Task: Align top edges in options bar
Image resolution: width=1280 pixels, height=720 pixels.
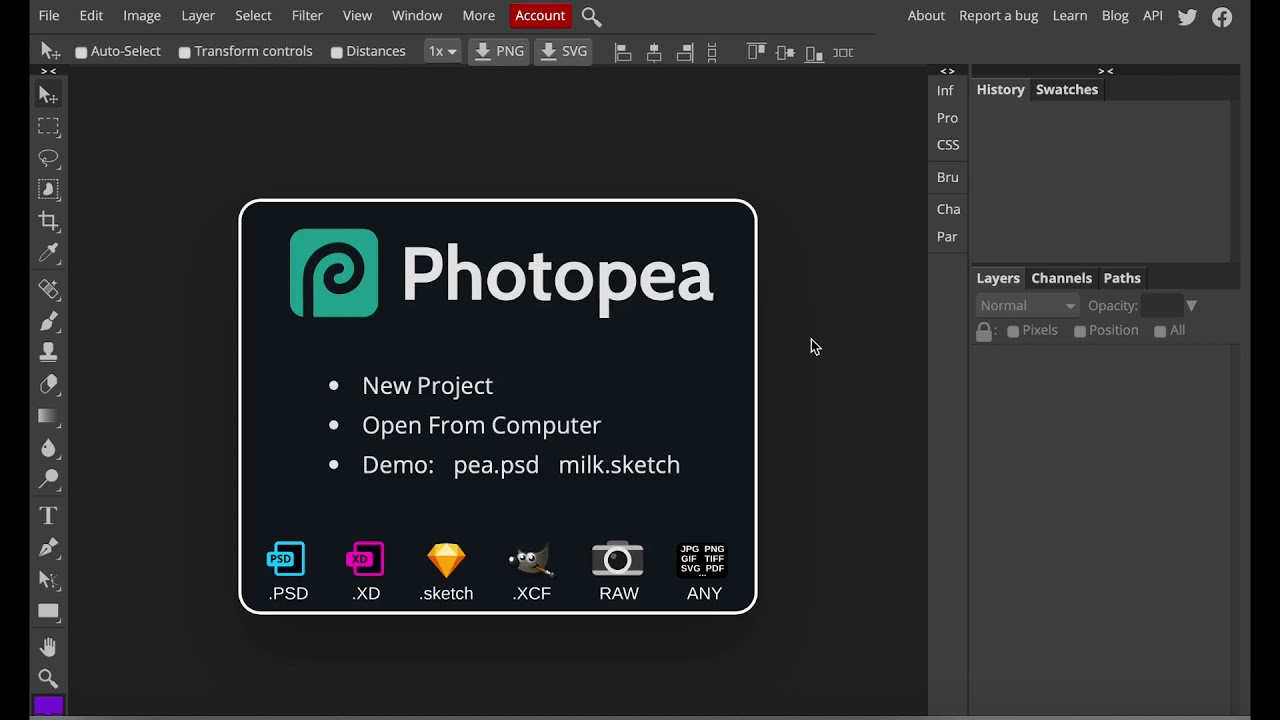Action: pyautogui.click(x=756, y=52)
